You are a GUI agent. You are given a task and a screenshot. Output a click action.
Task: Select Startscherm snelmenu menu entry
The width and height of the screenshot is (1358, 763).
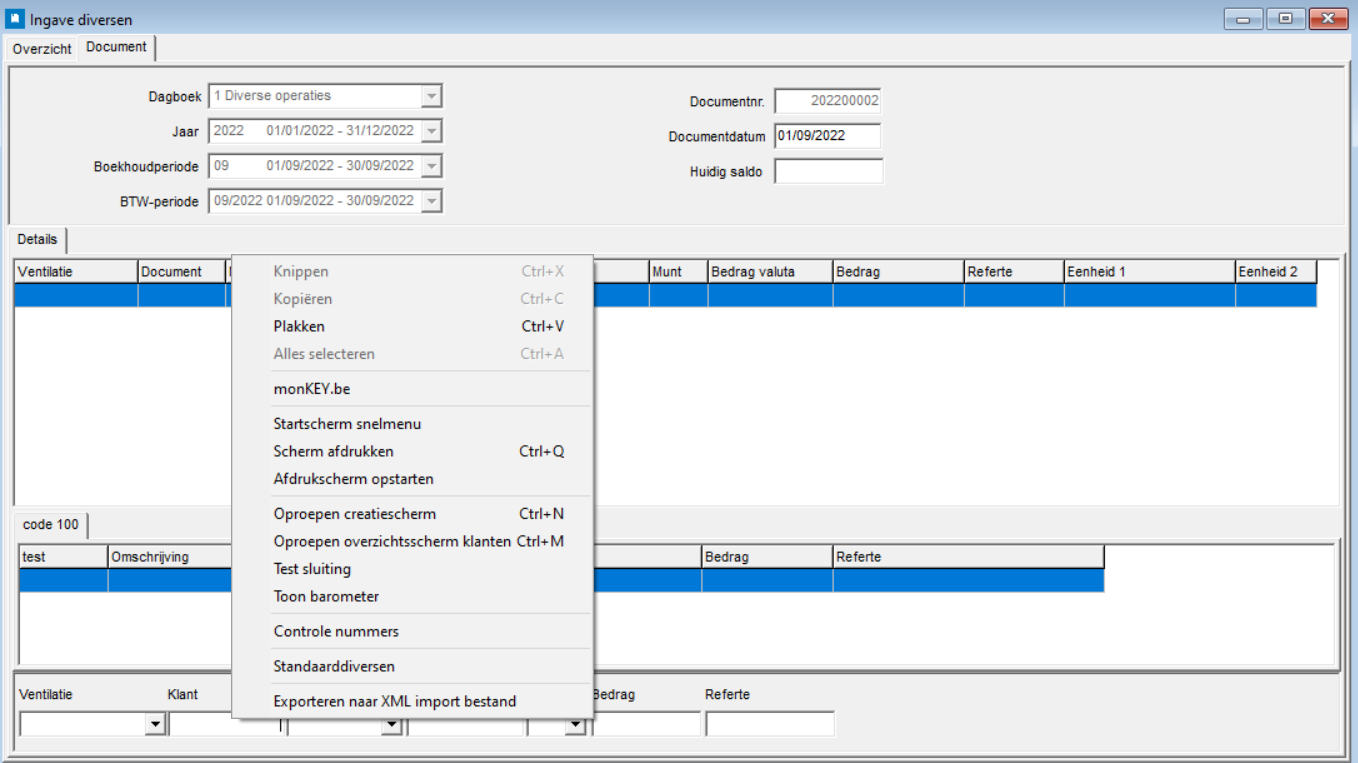point(412,424)
